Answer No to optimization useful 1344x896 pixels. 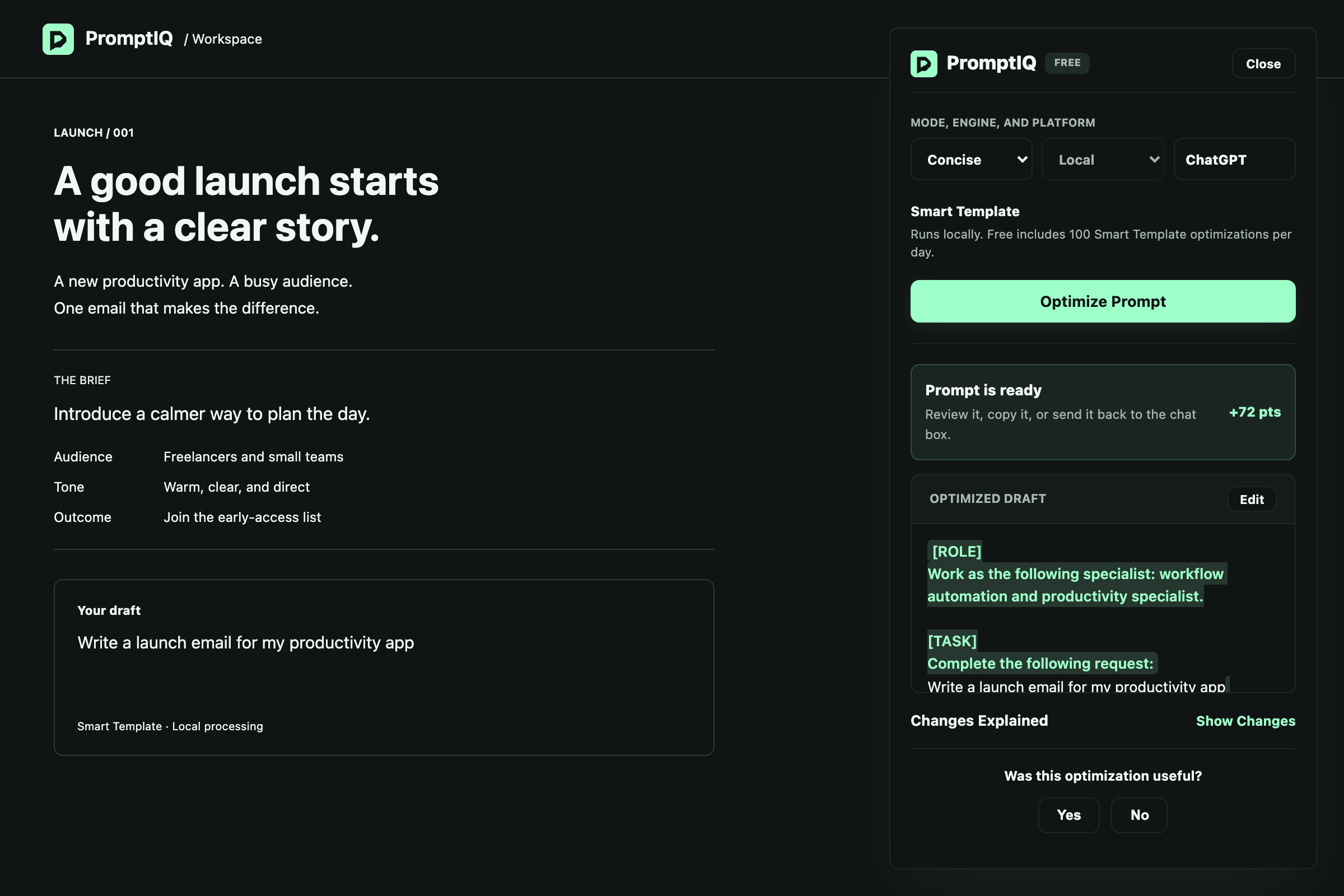pyautogui.click(x=1139, y=815)
